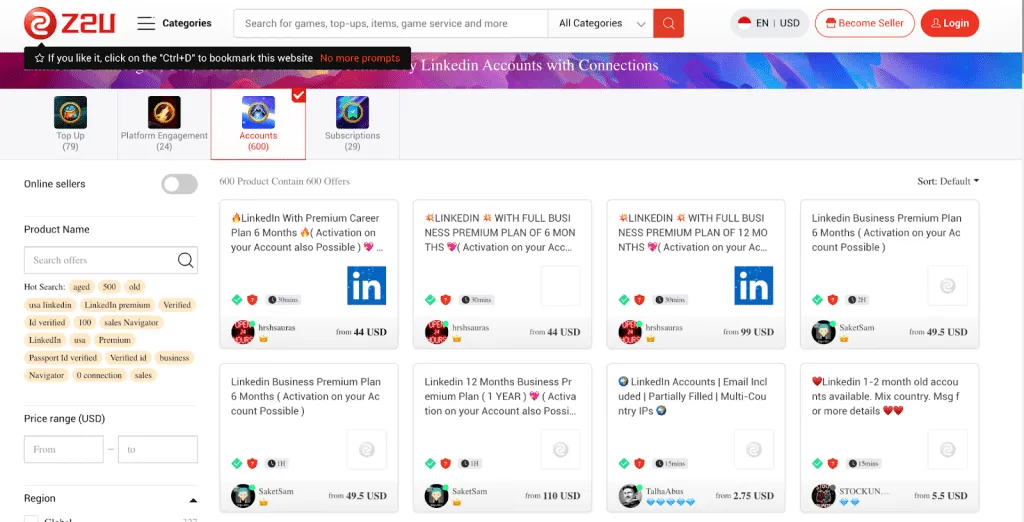Image resolution: width=1024 pixels, height=522 pixels.
Task: Click the No more prompts link
Action: 360,58
